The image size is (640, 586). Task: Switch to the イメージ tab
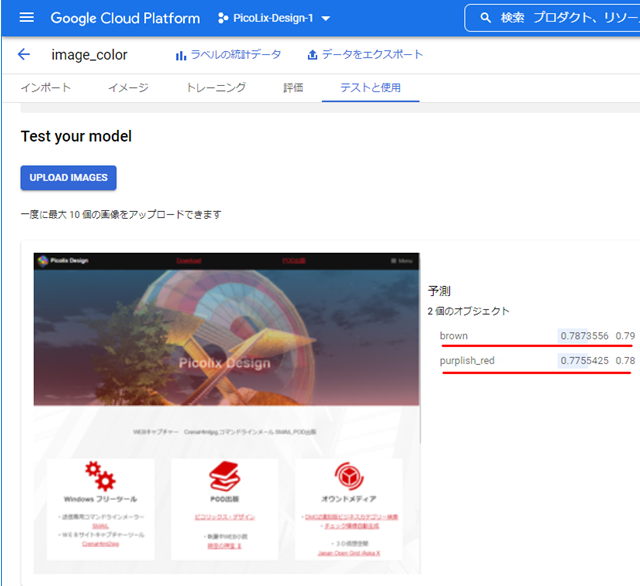coord(128,88)
